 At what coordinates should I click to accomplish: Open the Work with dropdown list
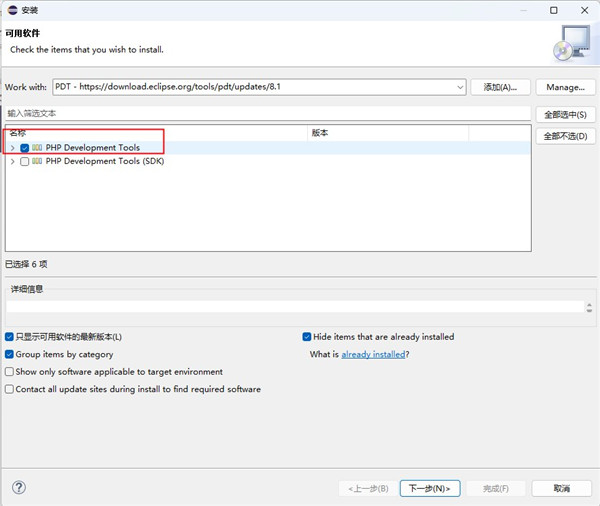(x=460, y=87)
